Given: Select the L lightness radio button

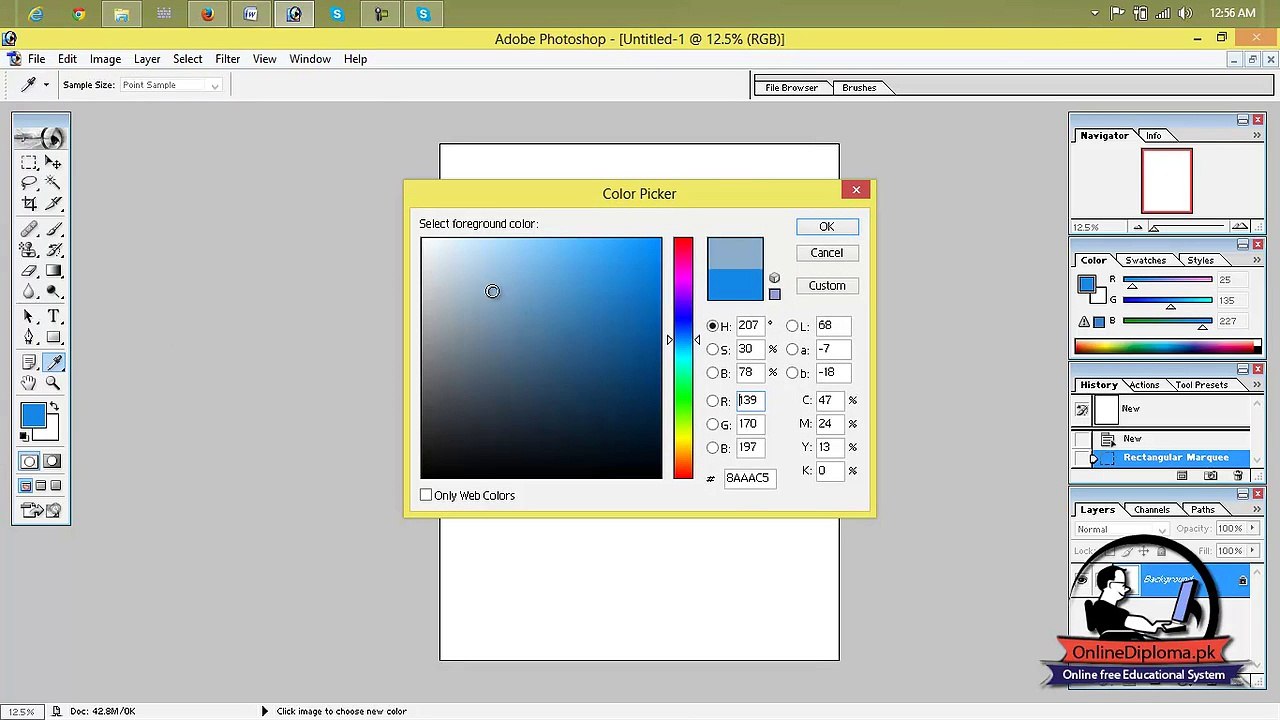Looking at the screenshot, I should [x=792, y=326].
